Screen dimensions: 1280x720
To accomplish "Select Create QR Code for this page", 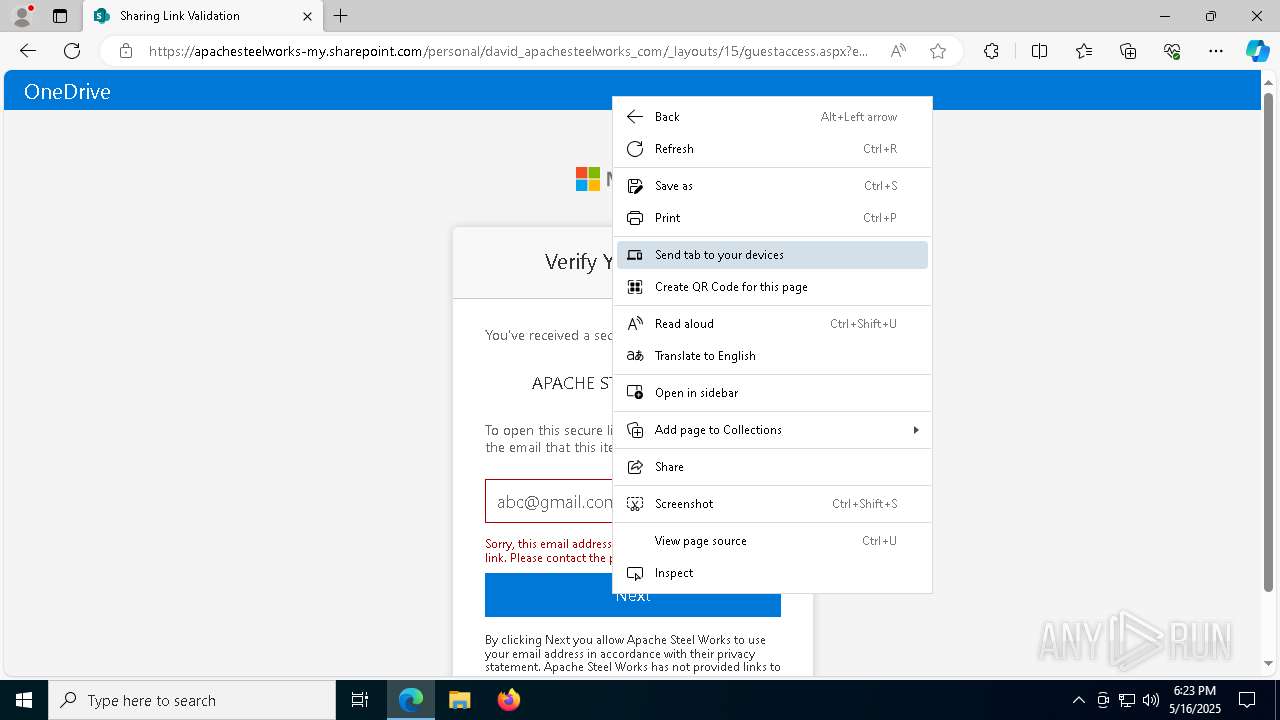I will pos(772,287).
